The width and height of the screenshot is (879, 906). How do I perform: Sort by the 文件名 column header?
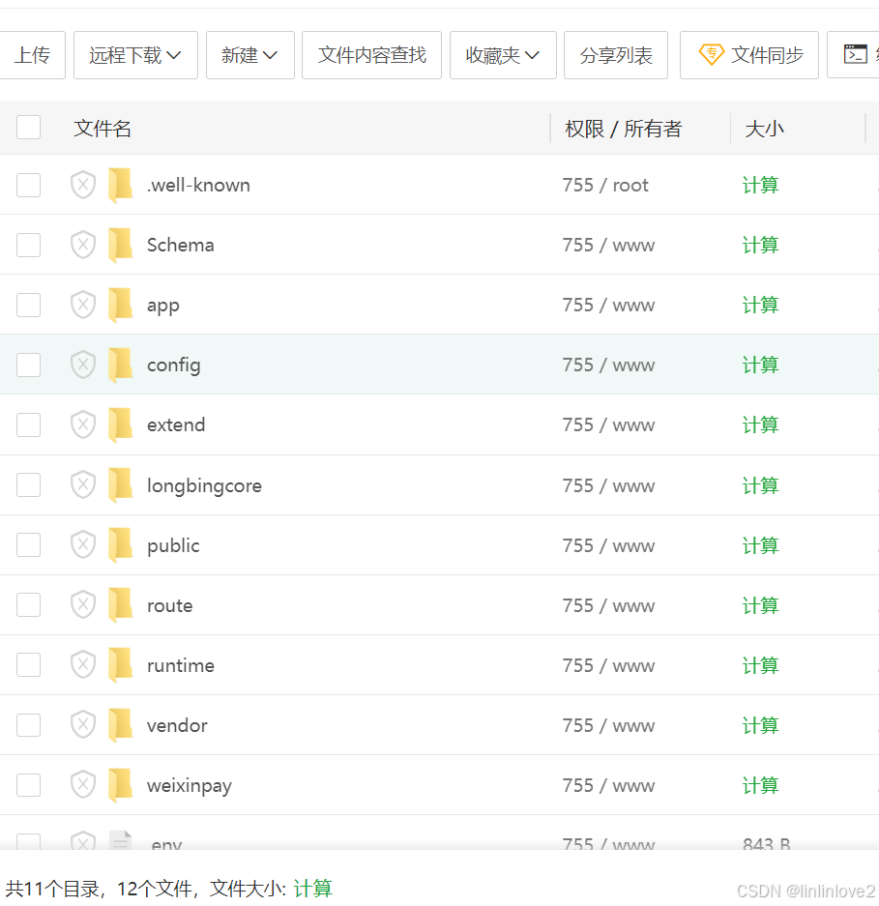[103, 128]
